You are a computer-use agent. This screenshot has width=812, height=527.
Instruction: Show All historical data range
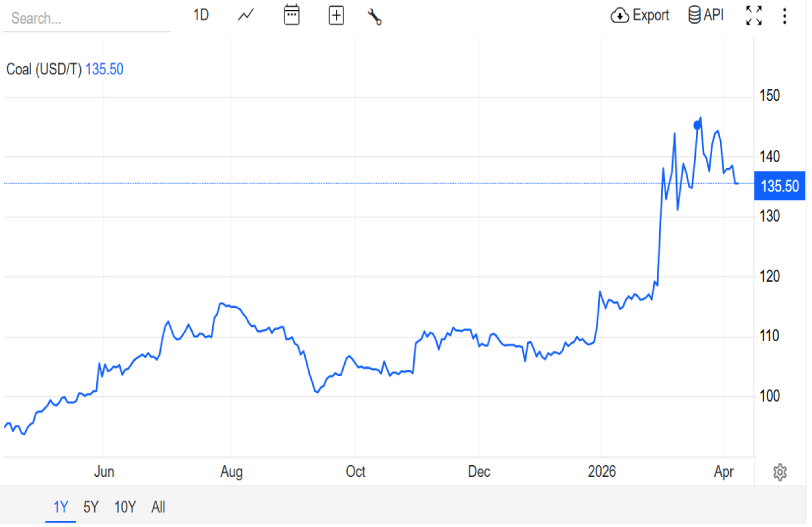click(x=158, y=507)
